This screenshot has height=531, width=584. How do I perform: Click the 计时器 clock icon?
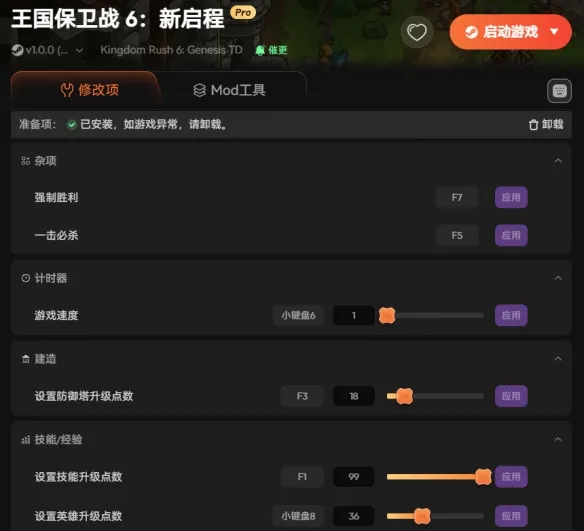(x=25, y=278)
